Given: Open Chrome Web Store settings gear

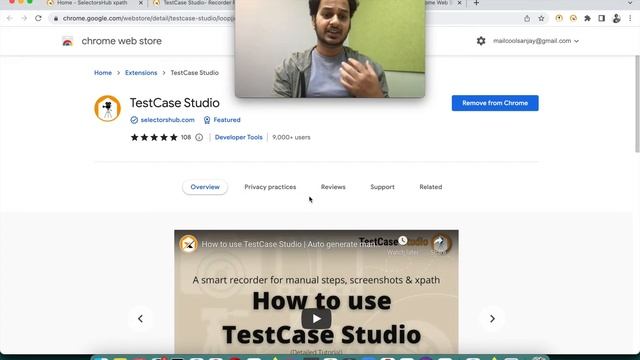Looking at the screenshot, I should click(481, 41).
